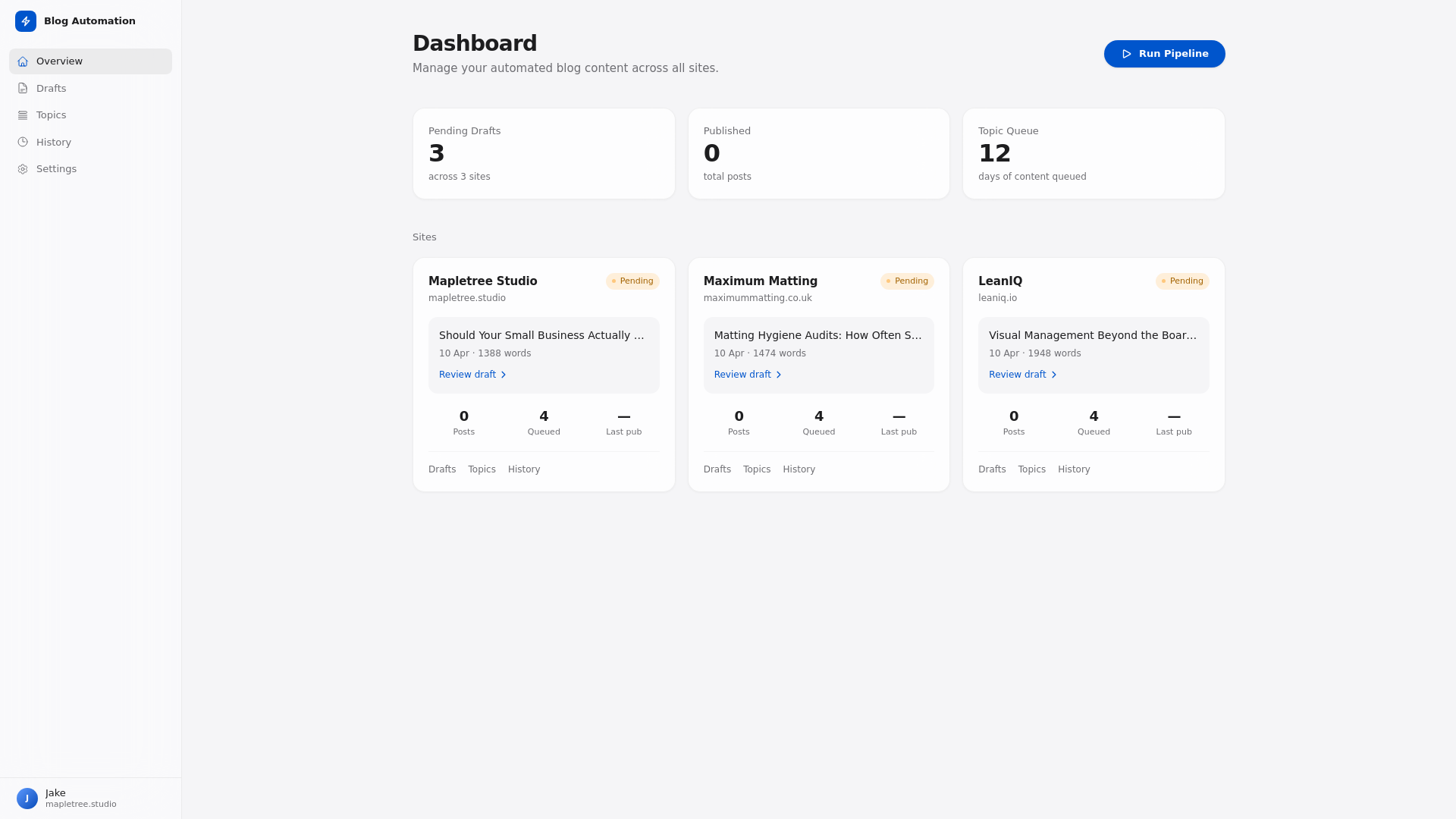Click the Pending badge on Mapletree Studio

pyautogui.click(x=632, y=281)
